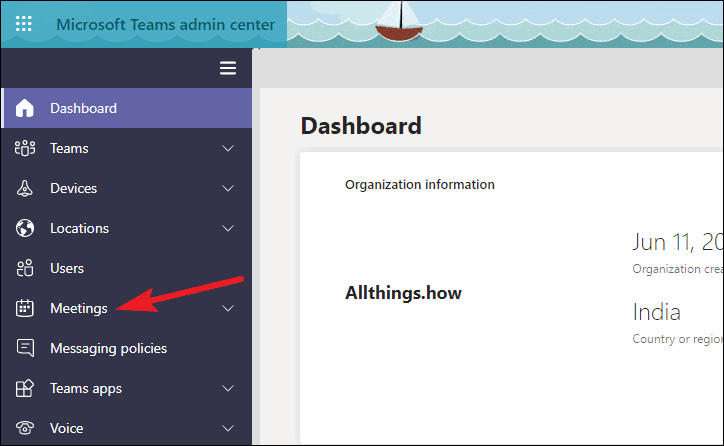Expand the Voice chevron

[x=228, y=428]
